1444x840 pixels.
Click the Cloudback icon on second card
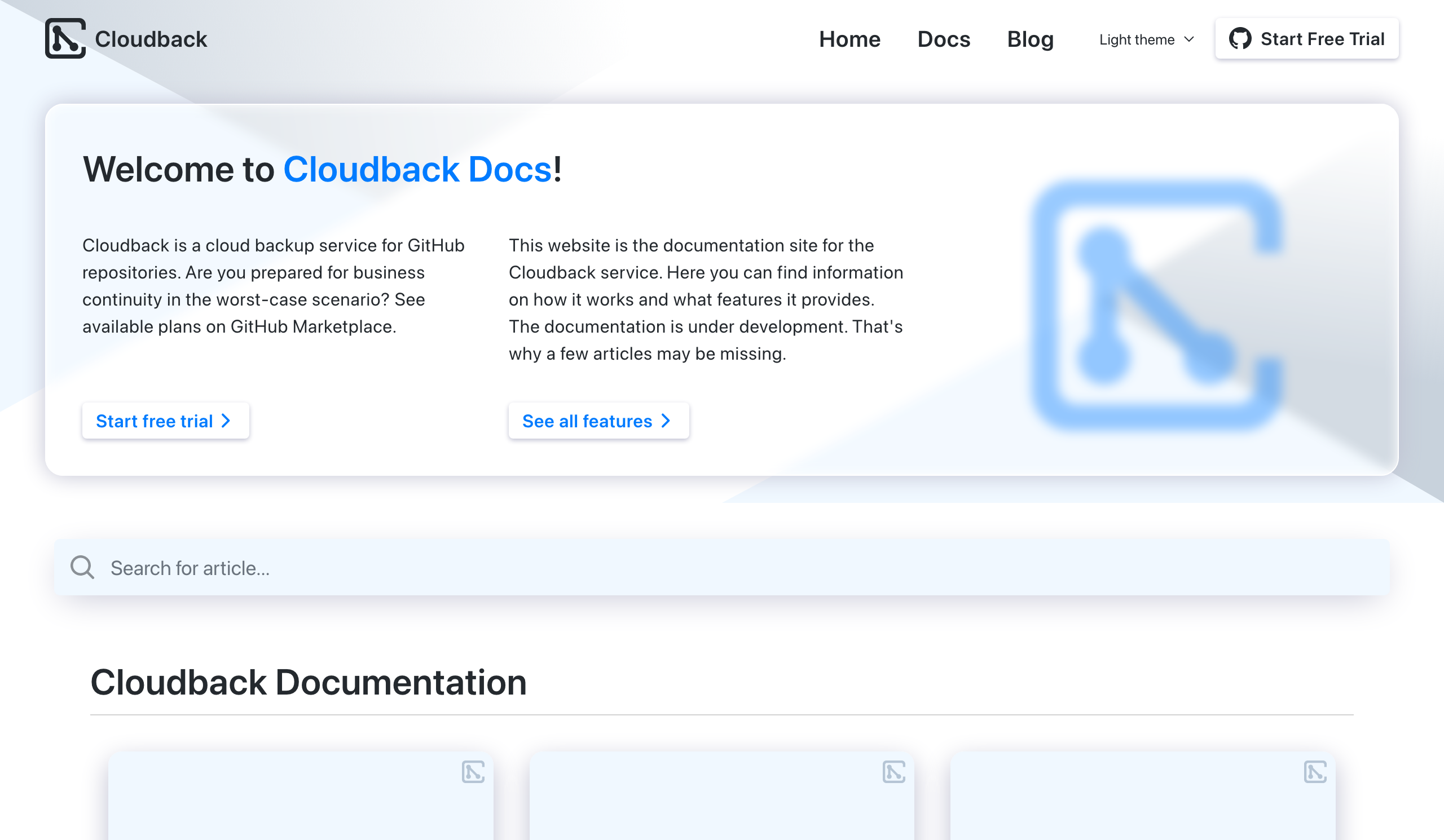coord(894,772)
